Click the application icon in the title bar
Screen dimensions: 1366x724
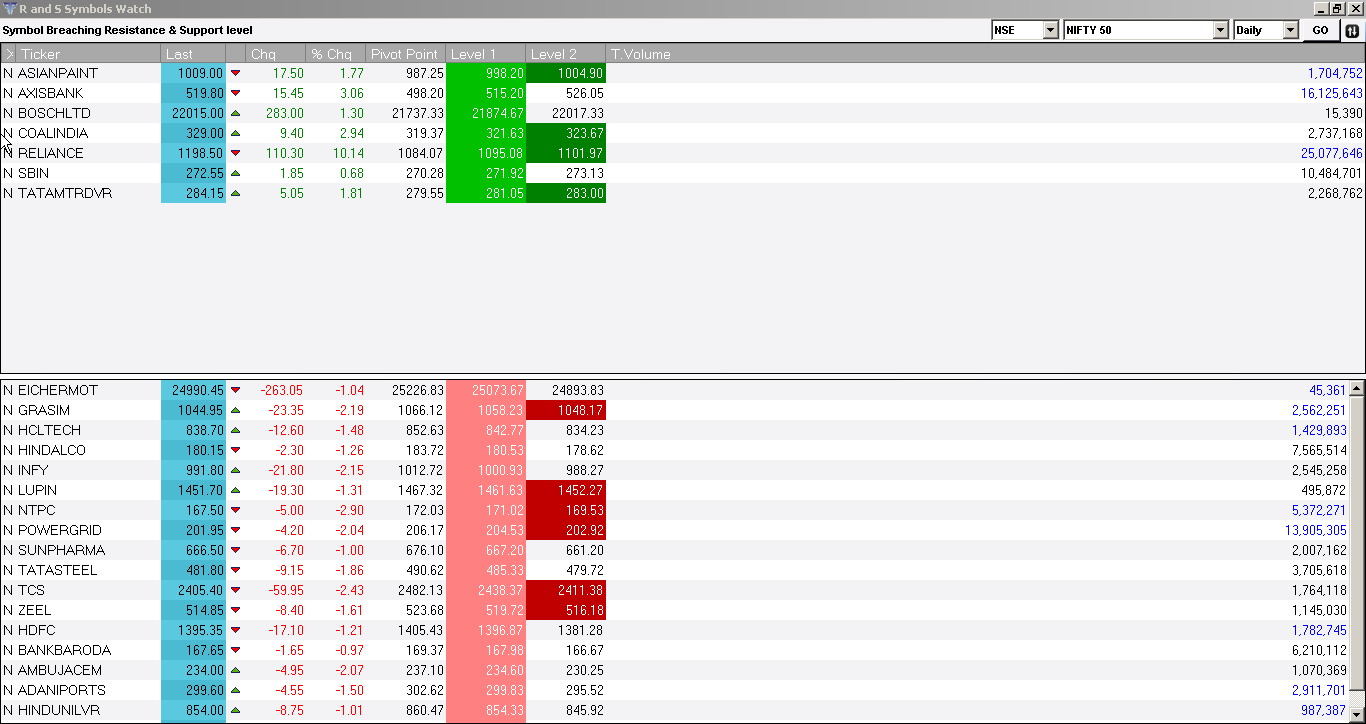pos(10,8)
